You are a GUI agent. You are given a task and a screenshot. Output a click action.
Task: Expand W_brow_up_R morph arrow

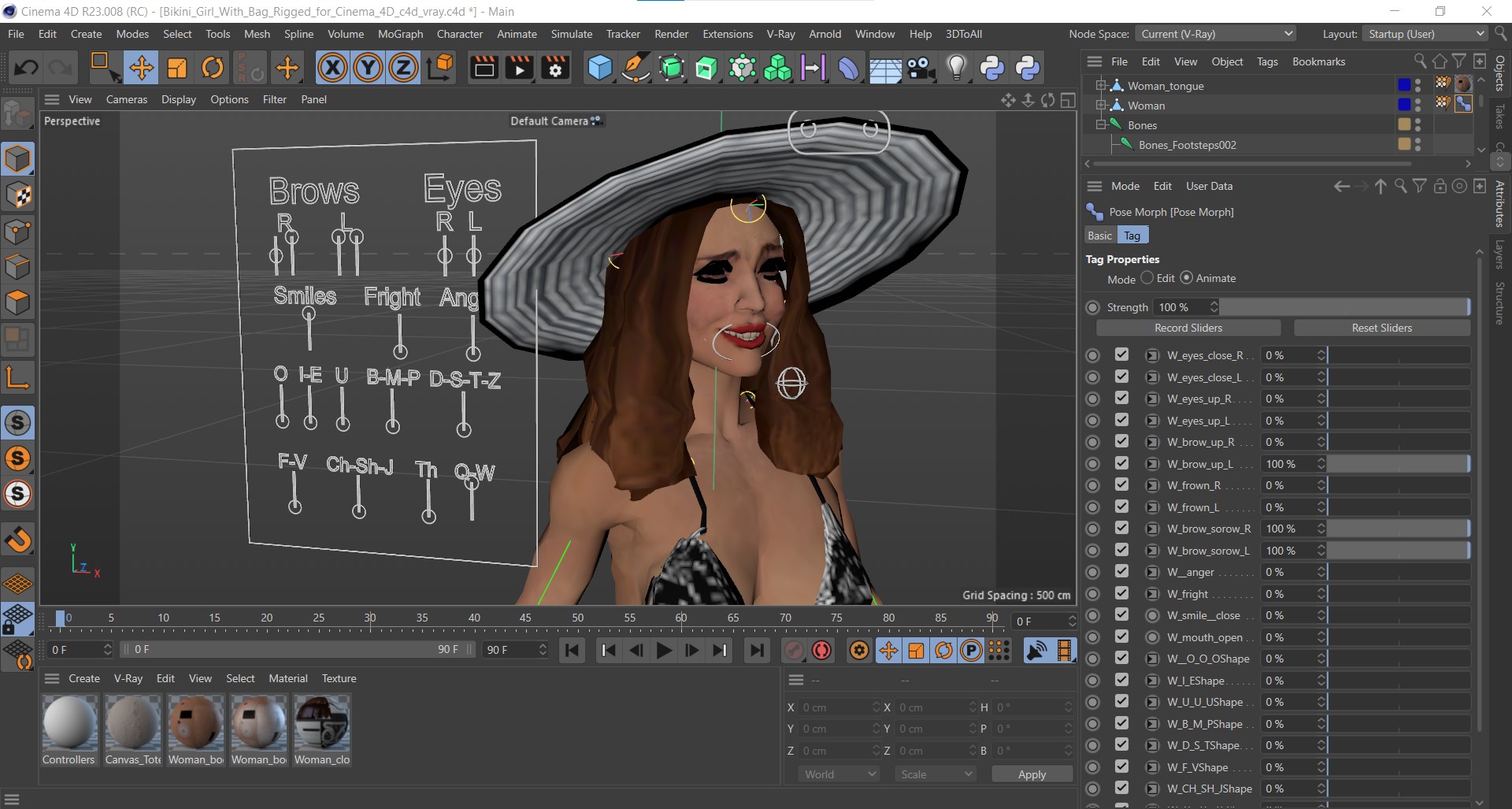1152,443
